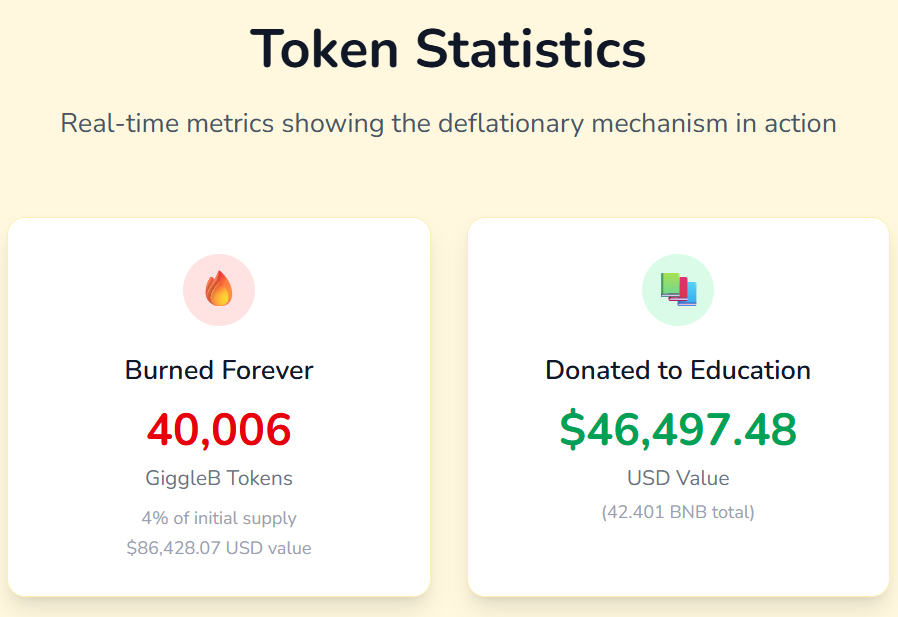The height and width of the screenshot is (617, 898).
Task: Select the green $46,497.48 donation amount
Action: 678,429
